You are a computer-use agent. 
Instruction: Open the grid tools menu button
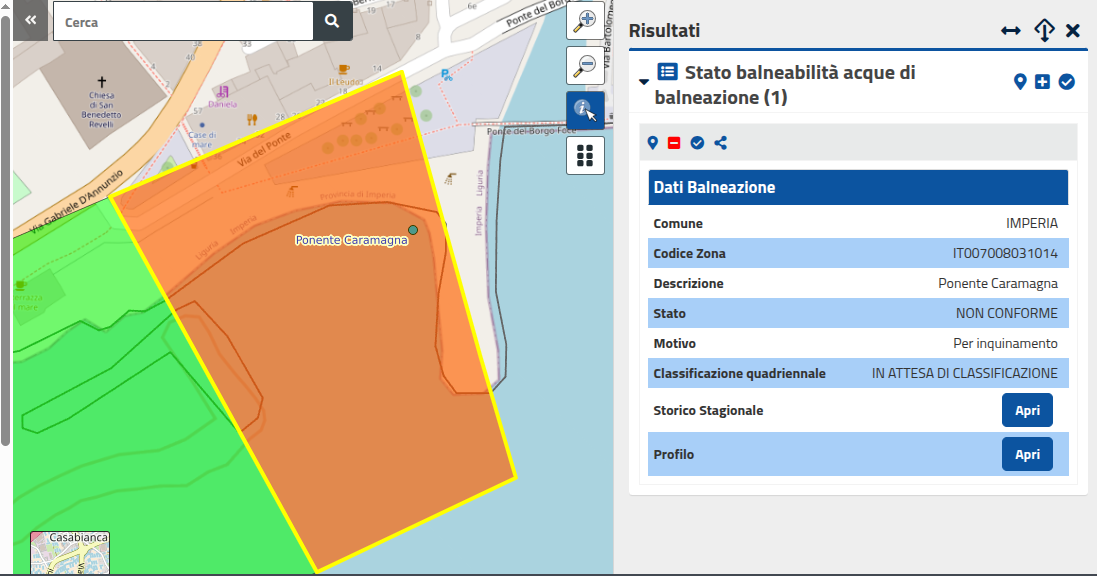pyautogui.click(x=585, y=155)
